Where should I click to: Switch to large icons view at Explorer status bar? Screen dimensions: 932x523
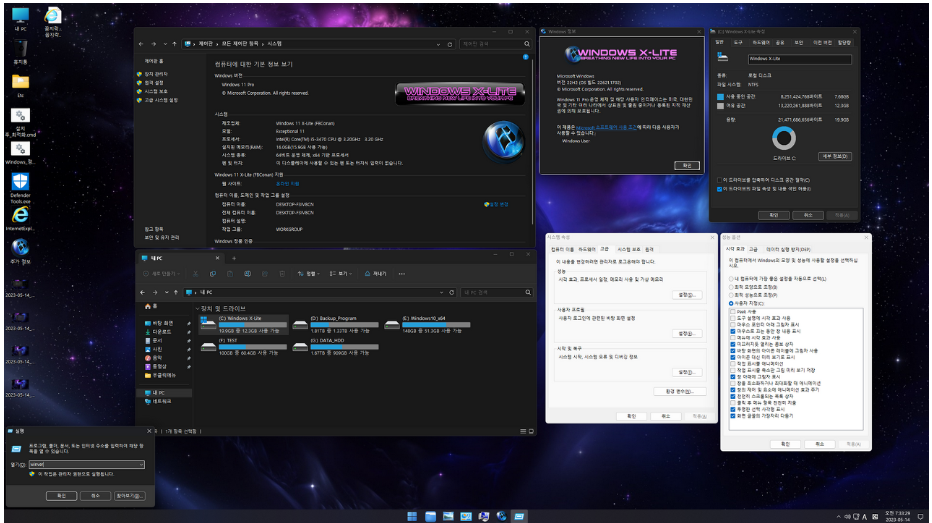tap(531, 431)
